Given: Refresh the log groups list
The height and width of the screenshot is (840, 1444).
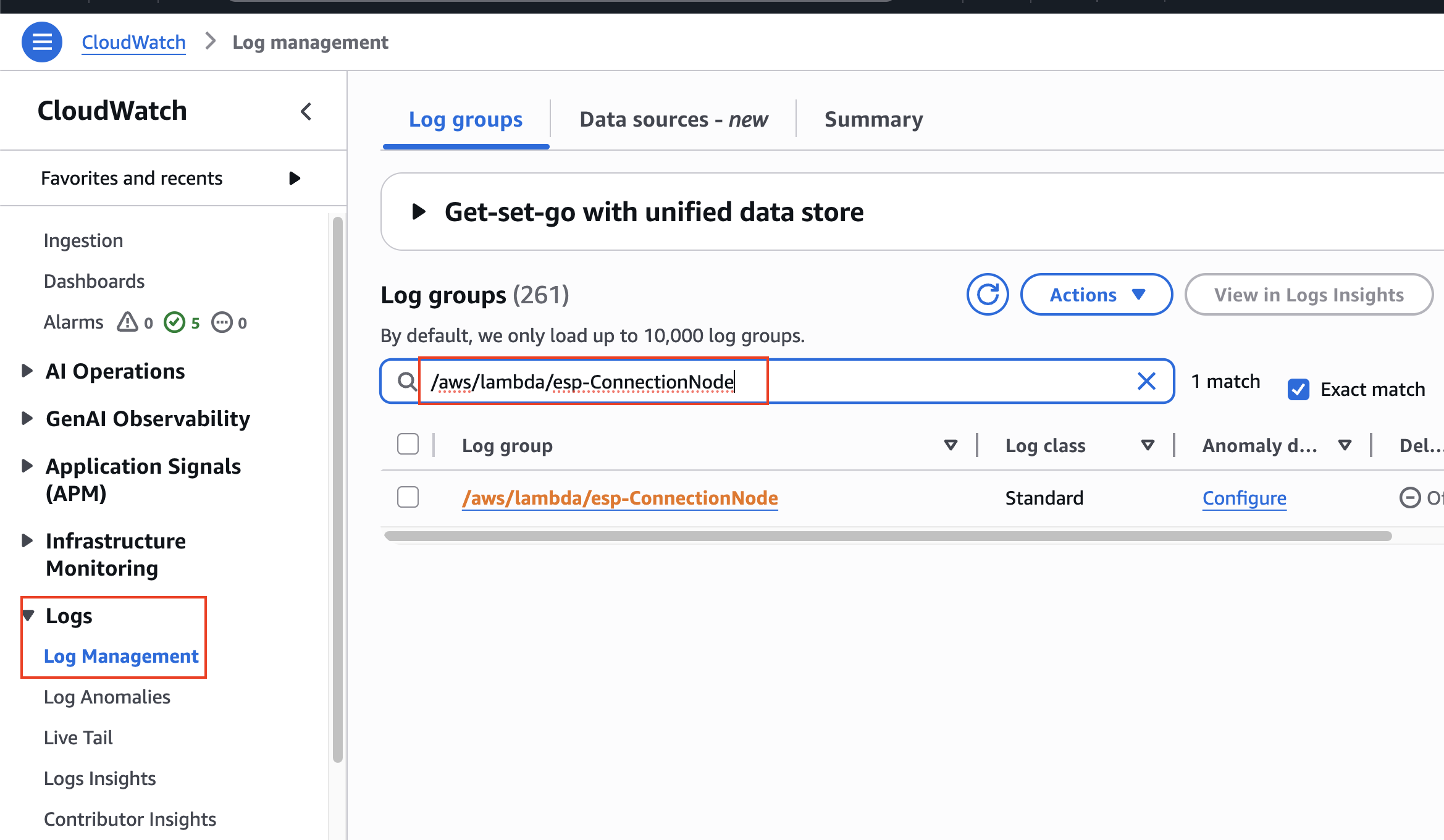Looking at the screenshot, I should 988,295.
